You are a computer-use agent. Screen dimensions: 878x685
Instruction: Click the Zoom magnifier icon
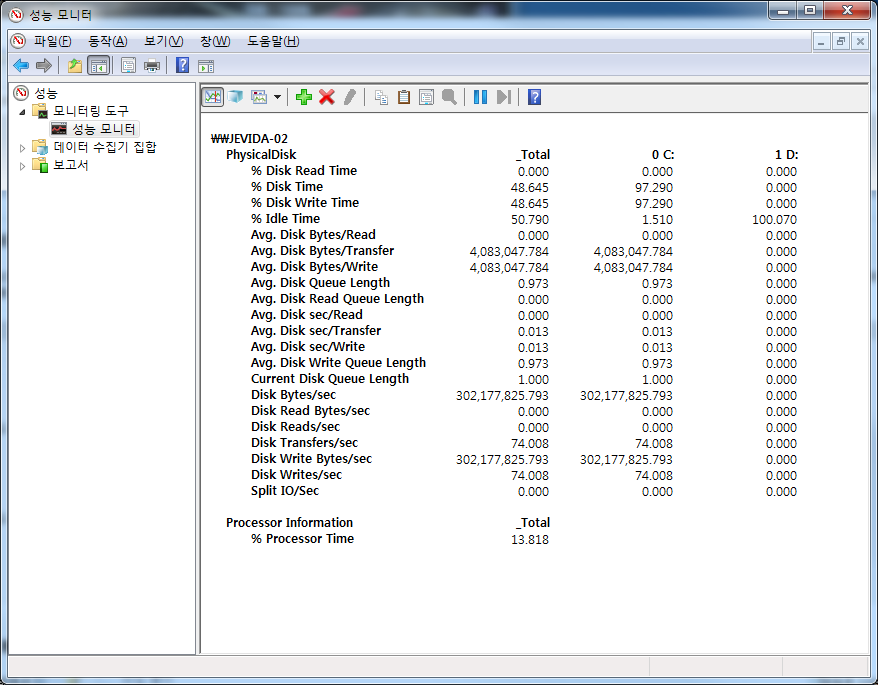pos(449,97)
